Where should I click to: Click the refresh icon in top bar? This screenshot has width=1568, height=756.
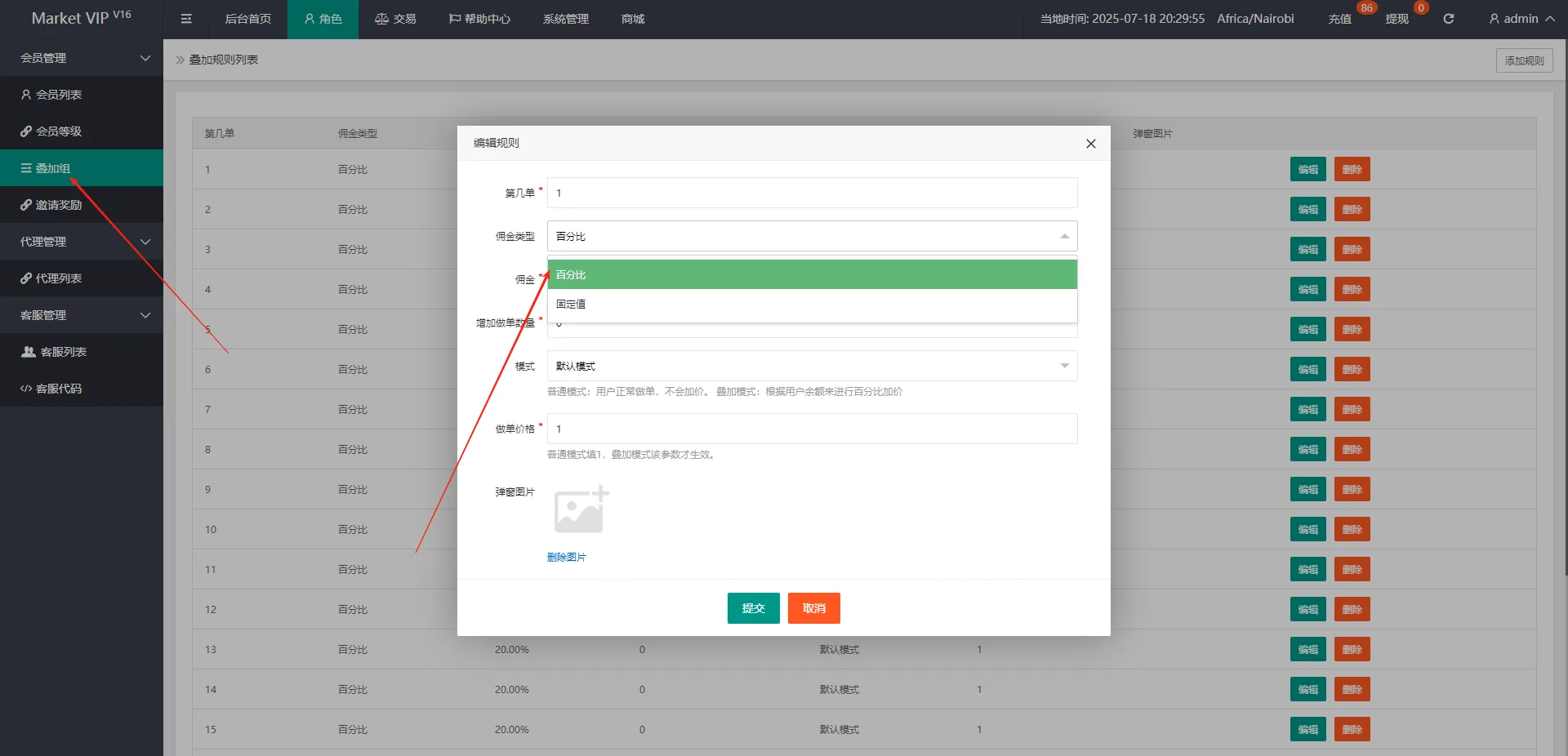tap(1448, 19)
